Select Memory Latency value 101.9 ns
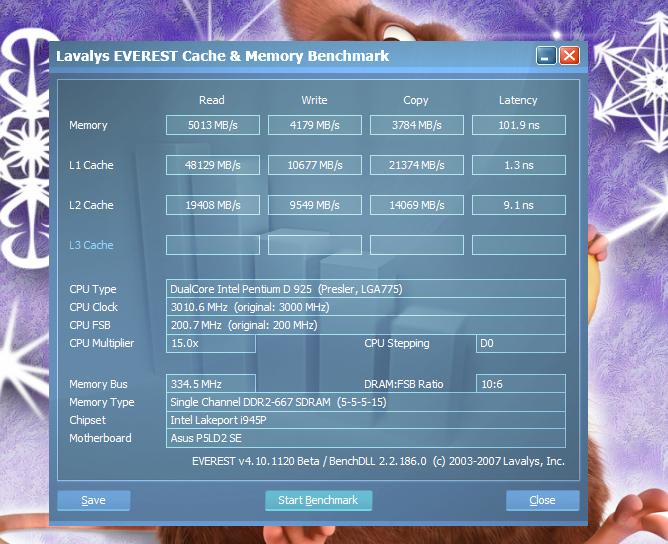Screen dimensions: 668x544 pyautogui.click(x=519, y=125)
